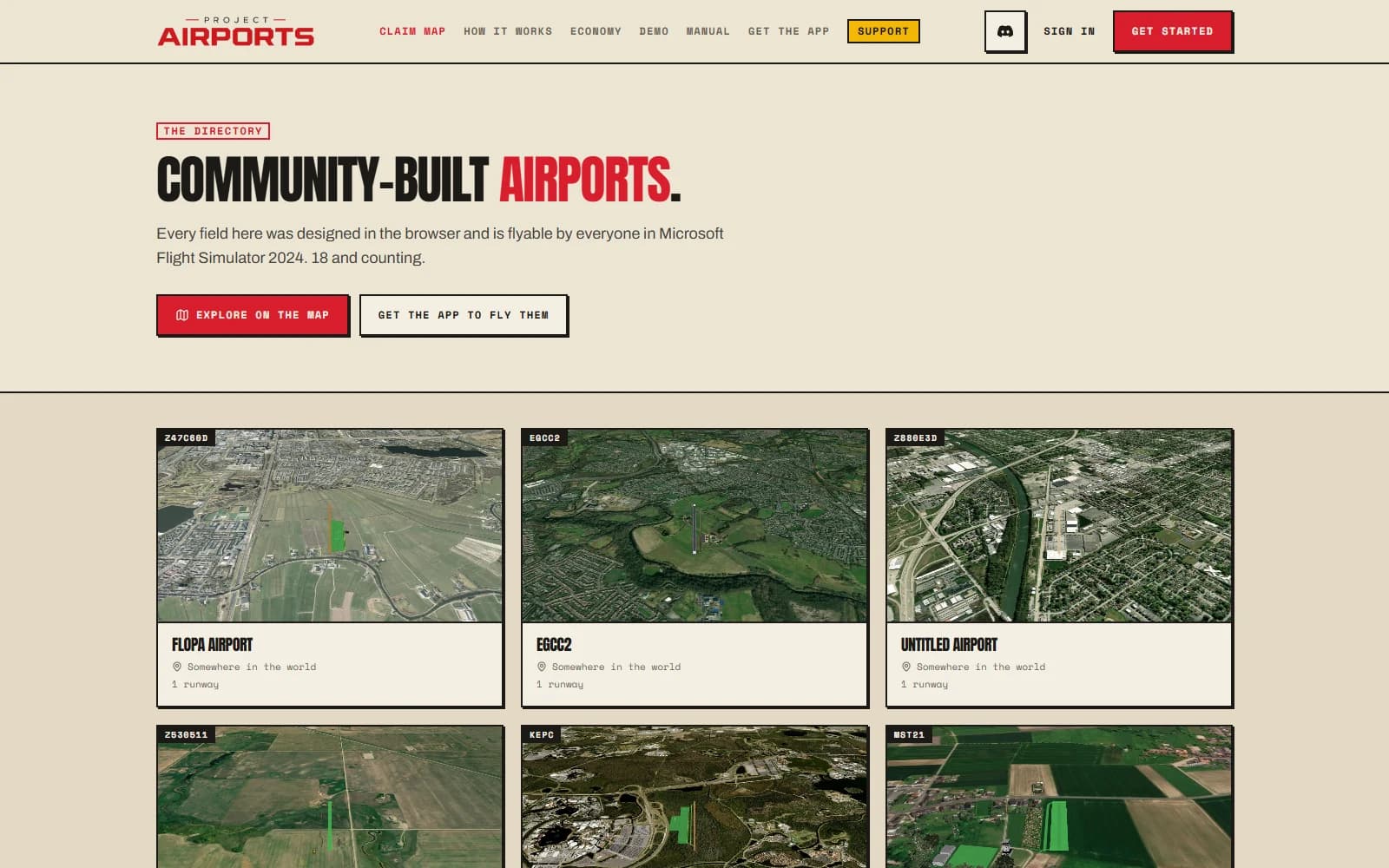Click 'Somewhere in the world' under Untitled Airport
The width and height of the screenshot is (1389, 868).
coord(981,667)
